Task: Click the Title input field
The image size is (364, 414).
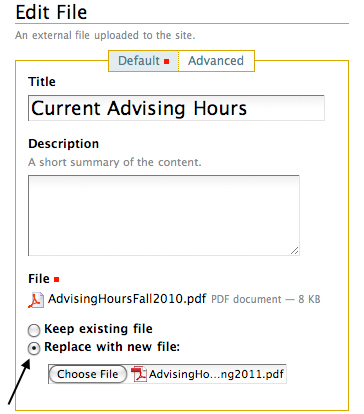Action: (x=176, y=108)
